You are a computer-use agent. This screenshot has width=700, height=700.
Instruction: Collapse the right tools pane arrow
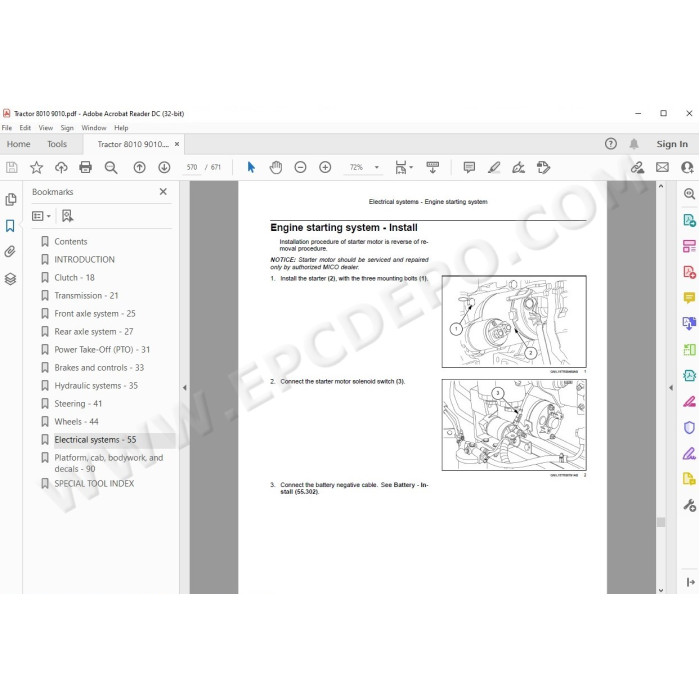671,388
